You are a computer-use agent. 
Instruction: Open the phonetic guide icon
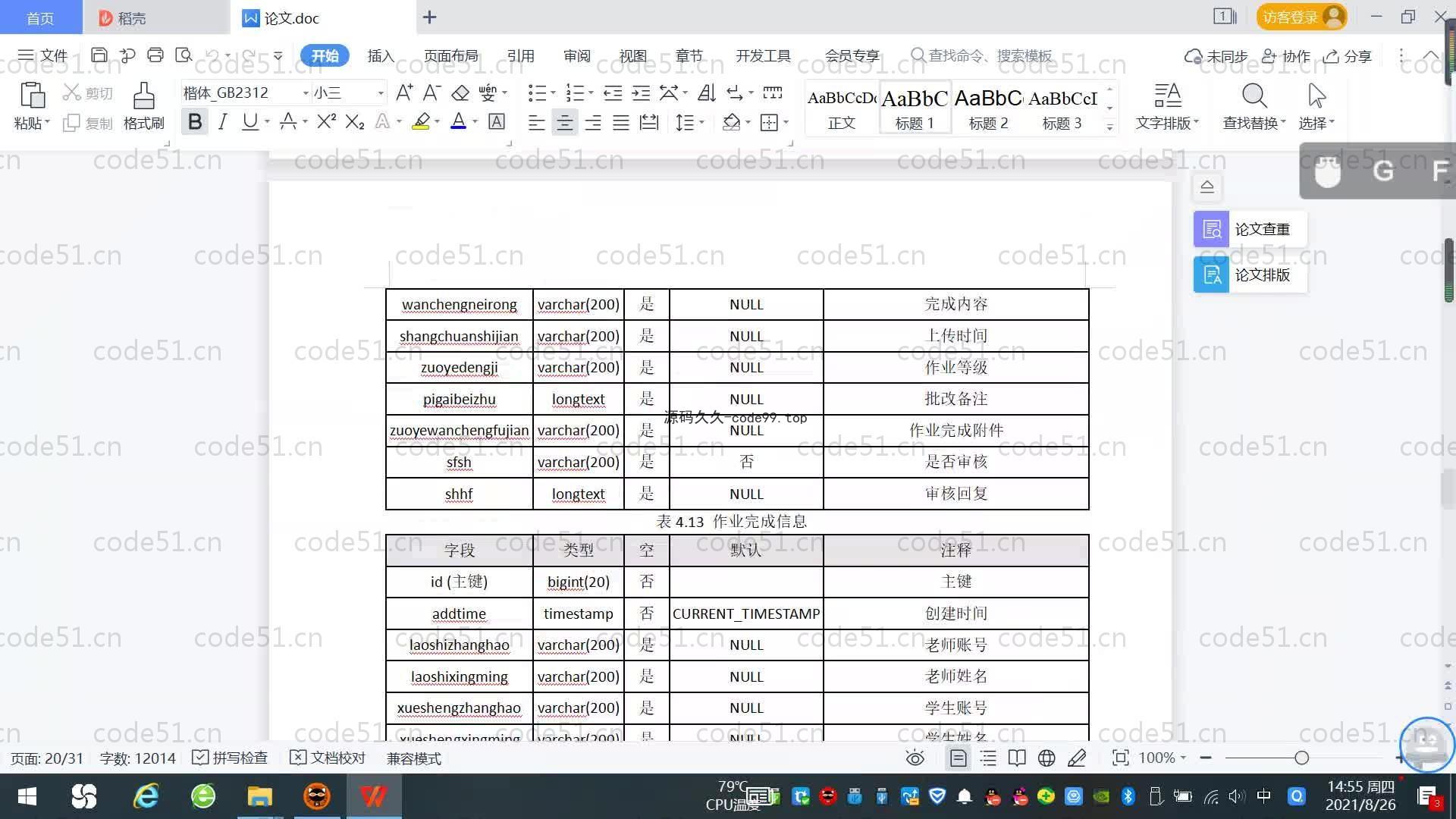coord(488,93)
